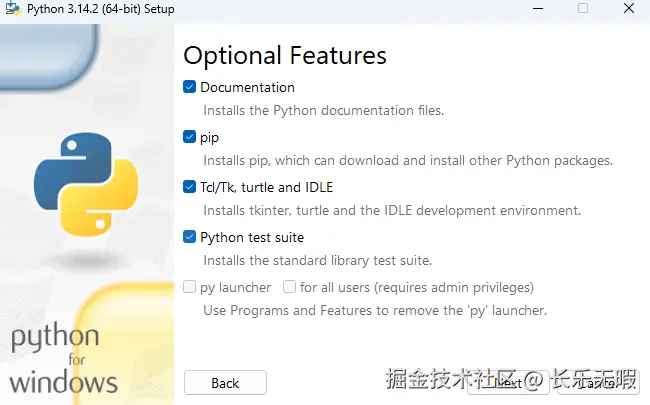Screen dimensions: 650x405
Task: Click the Python setup icon in title bar
Action: (x=12, y=8)
